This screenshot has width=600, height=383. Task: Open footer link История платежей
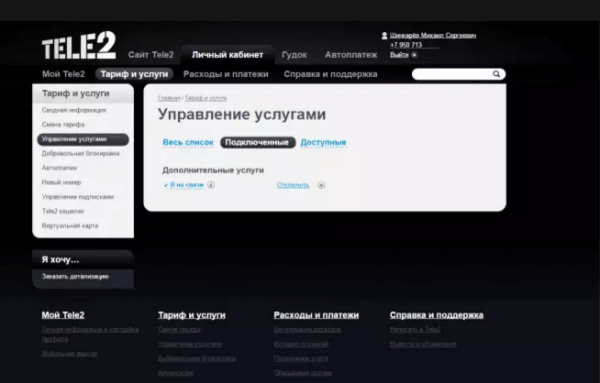tap(301, 344)
